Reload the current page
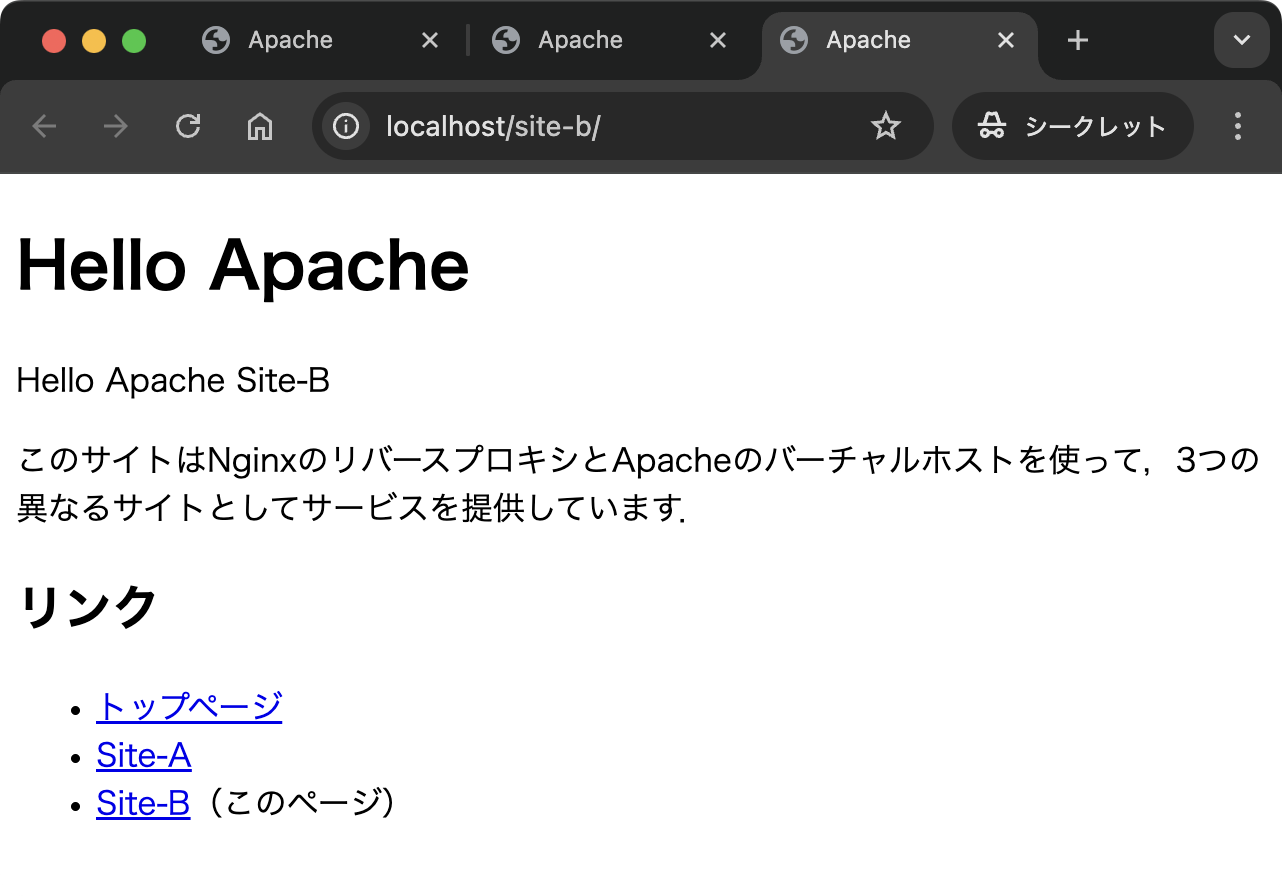The width and height of the screenshot is (1282, 896). click(x=188, y=127)
